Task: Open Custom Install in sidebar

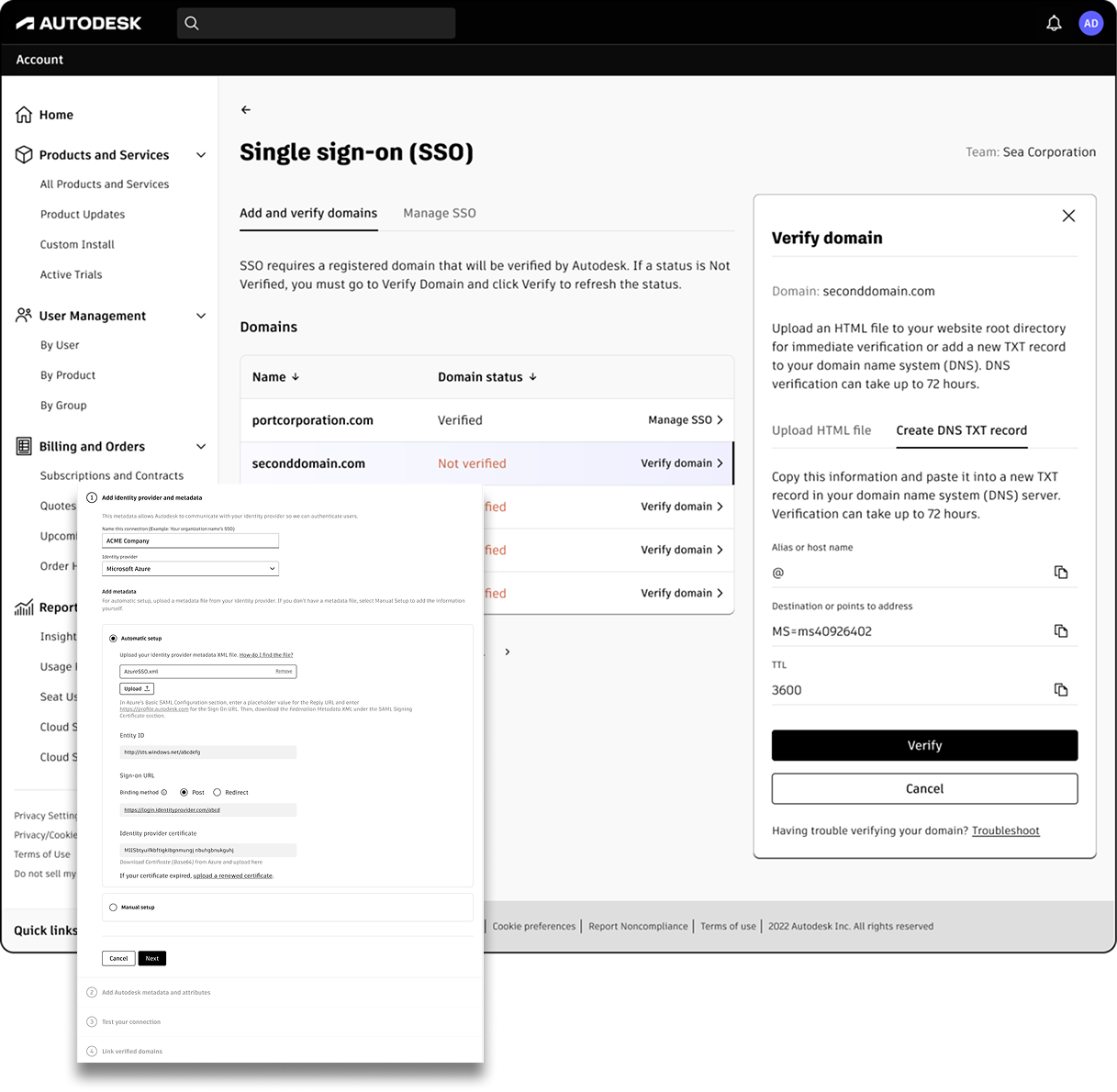Action: tap(77, 245)
